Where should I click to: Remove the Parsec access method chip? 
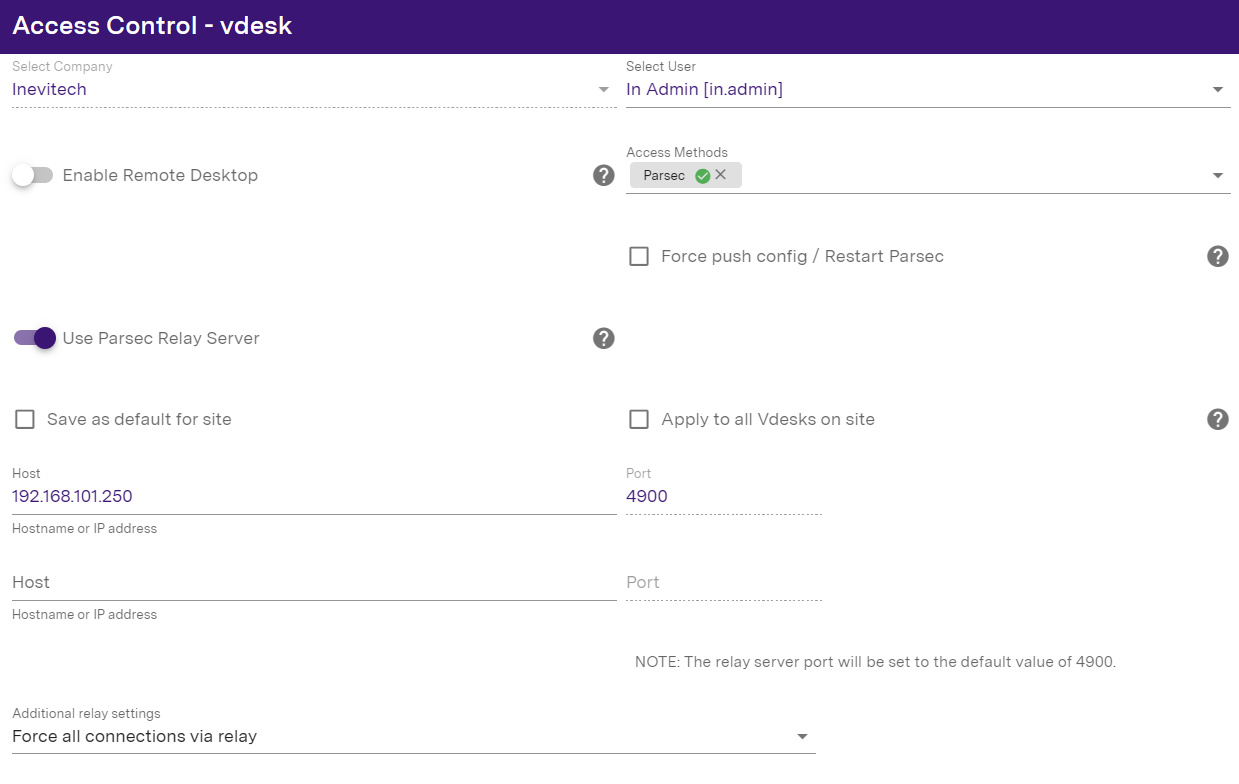[x=721, y=175]
